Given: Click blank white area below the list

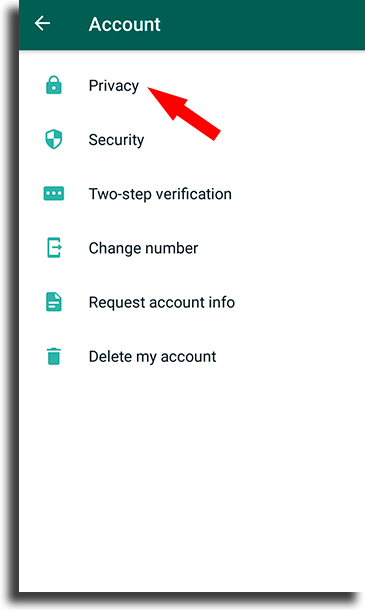Looking at the screenshot, I should (192, 486).
